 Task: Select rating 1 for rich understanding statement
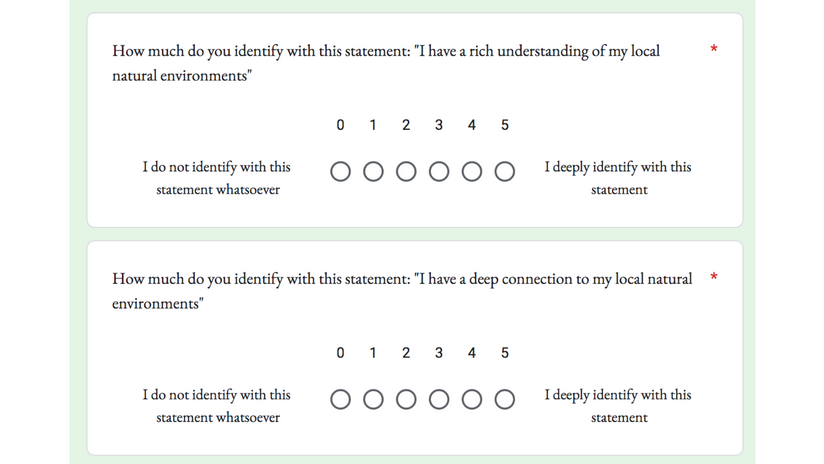pyautogui.click(x=373, y=172)
